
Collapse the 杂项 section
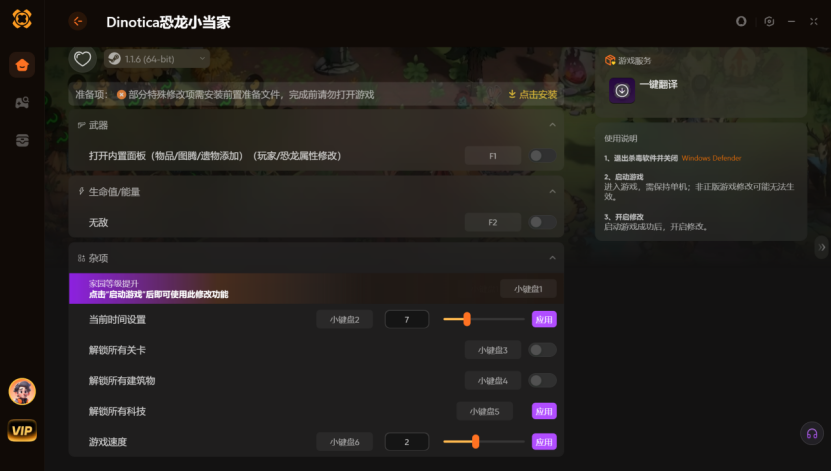(x=552, y=258)
